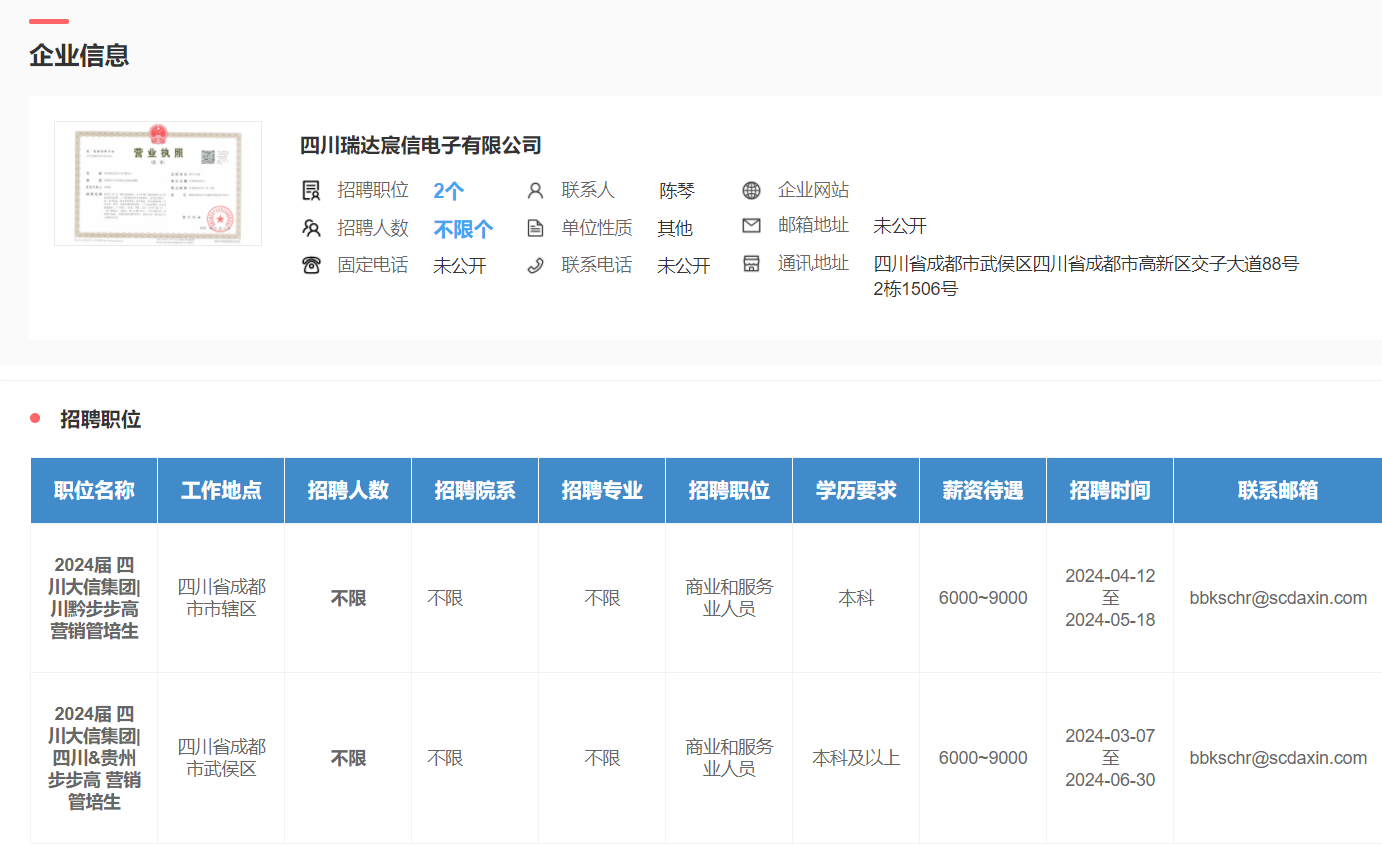
Task: Click the people icon next to 招聘人数
Action: 311,228
